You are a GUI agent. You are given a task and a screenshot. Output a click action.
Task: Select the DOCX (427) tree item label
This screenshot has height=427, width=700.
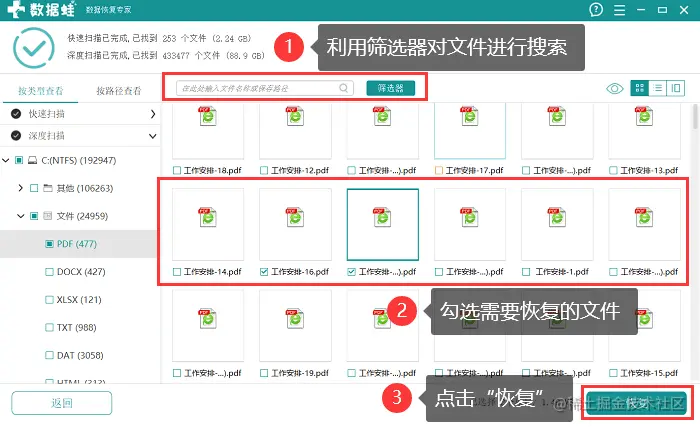[81, 272]
